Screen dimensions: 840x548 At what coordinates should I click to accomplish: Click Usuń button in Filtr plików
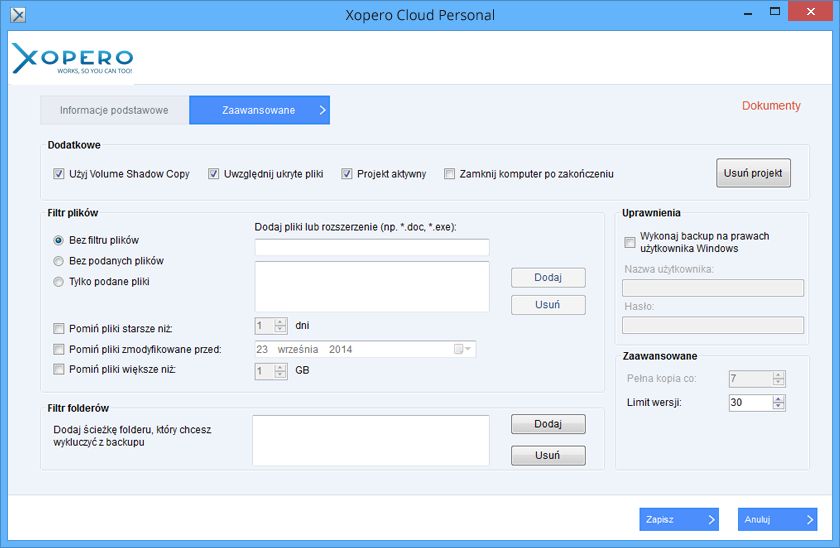click(x=548, y=305)
